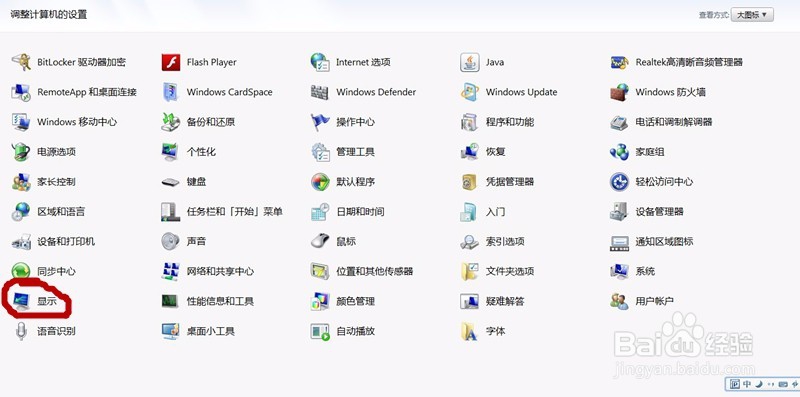The height and width of the screenshot is (397, 800).
Task: Click 索引选项 link
Action: click(x=505, y=241)
